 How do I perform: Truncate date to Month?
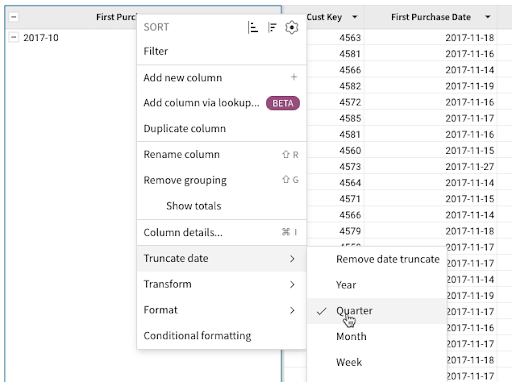click(x=377, y=336)
